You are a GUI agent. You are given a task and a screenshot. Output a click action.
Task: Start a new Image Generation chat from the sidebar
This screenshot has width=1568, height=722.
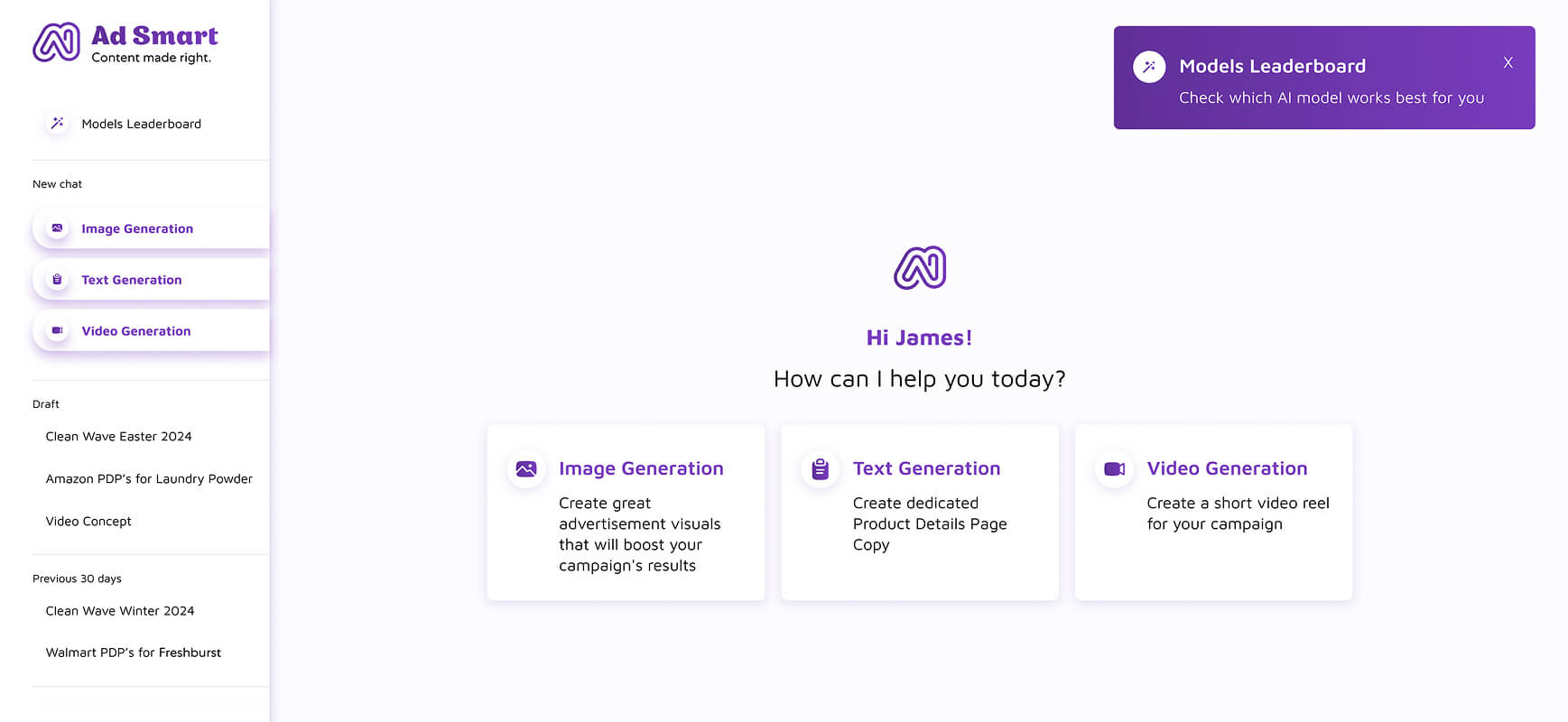[151, 228]
